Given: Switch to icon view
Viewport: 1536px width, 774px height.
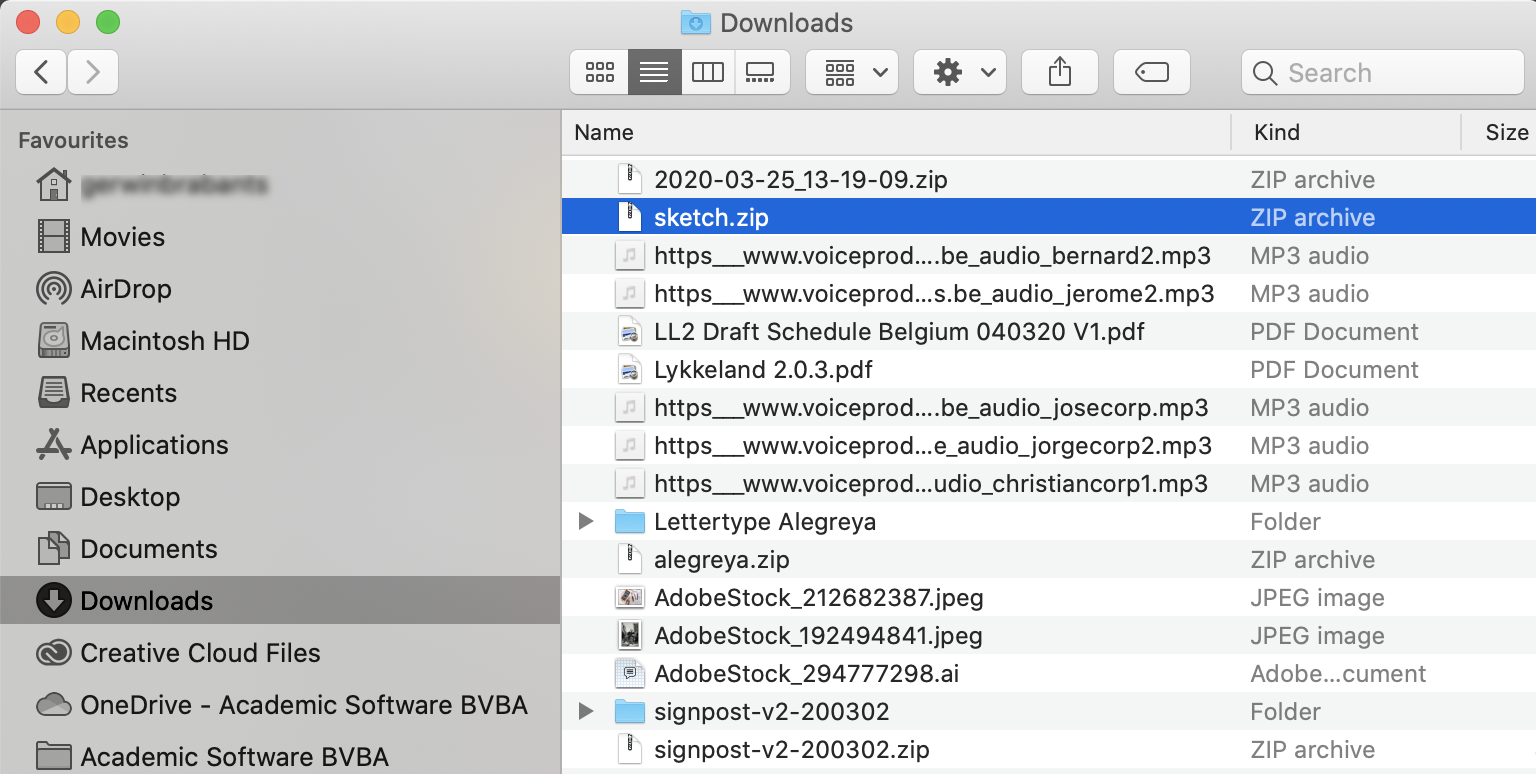Looking at the screenshot, I should (600, 72).
